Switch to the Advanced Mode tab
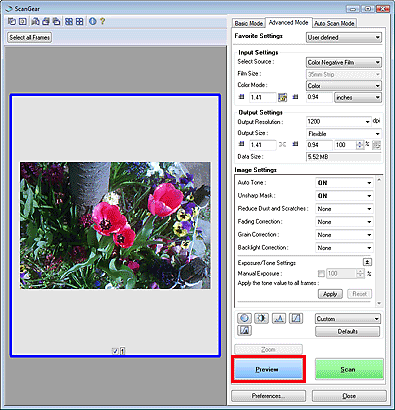395x410 pixels. [288, 22]
